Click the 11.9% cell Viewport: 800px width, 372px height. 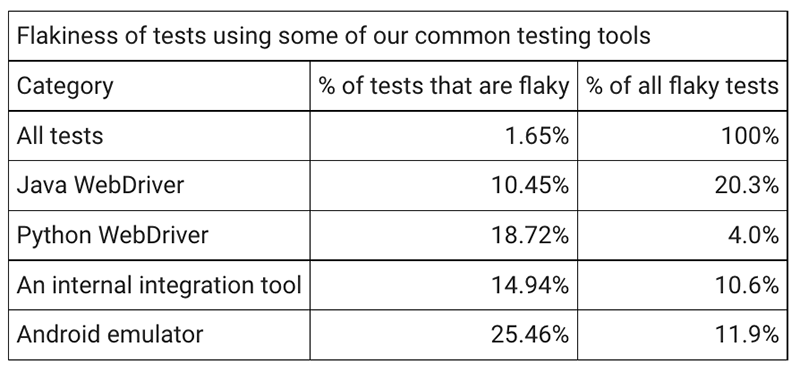pyautogui.click(x=747, y=335)
